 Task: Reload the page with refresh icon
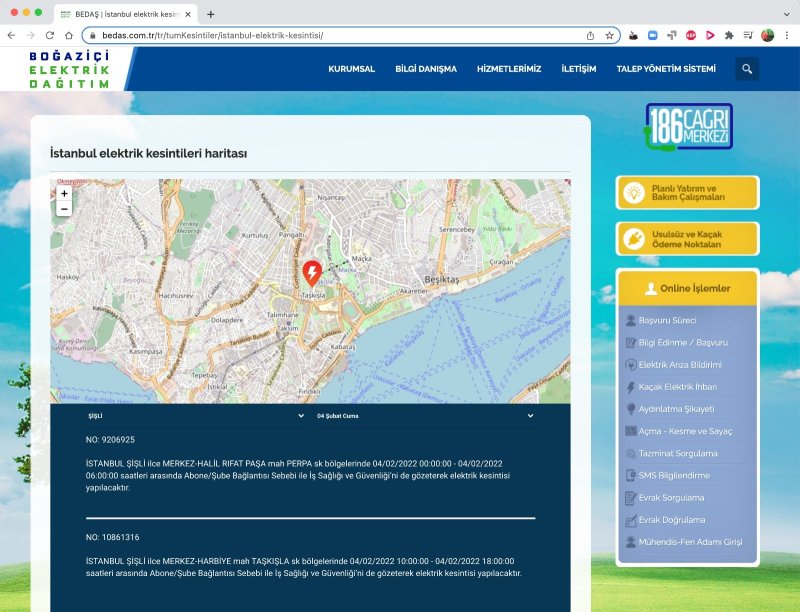point(49,35)
